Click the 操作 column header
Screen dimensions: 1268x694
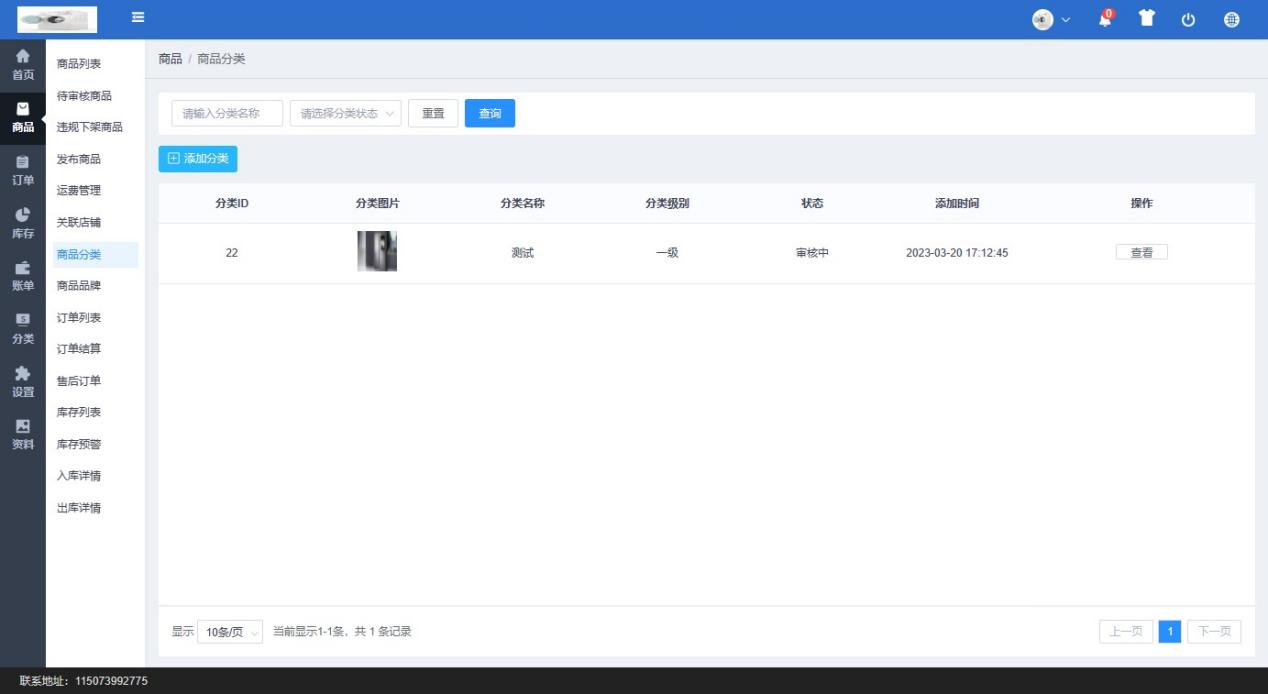coord(1141,203)
